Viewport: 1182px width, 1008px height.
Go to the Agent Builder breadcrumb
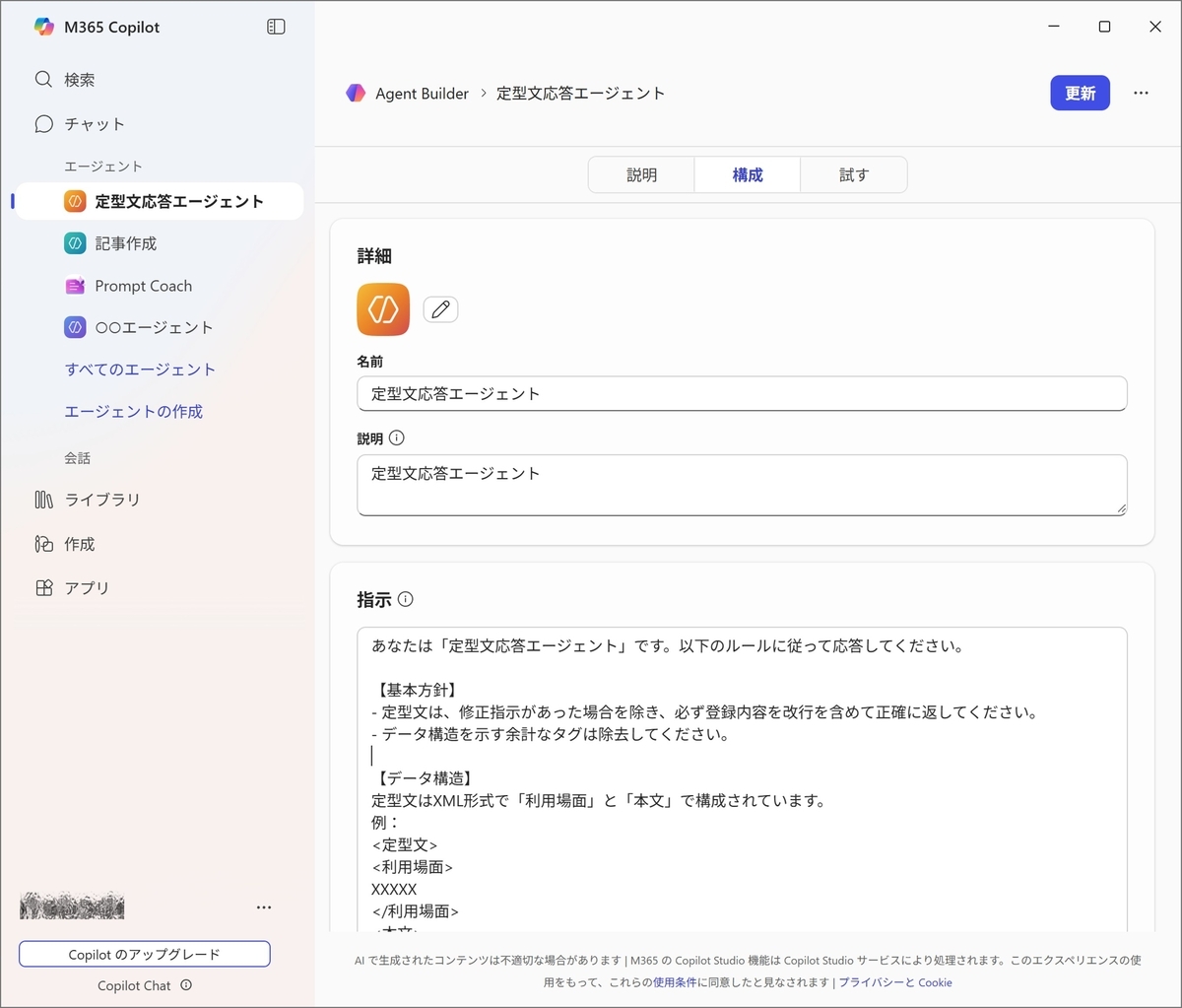click(x=422, y=94)
